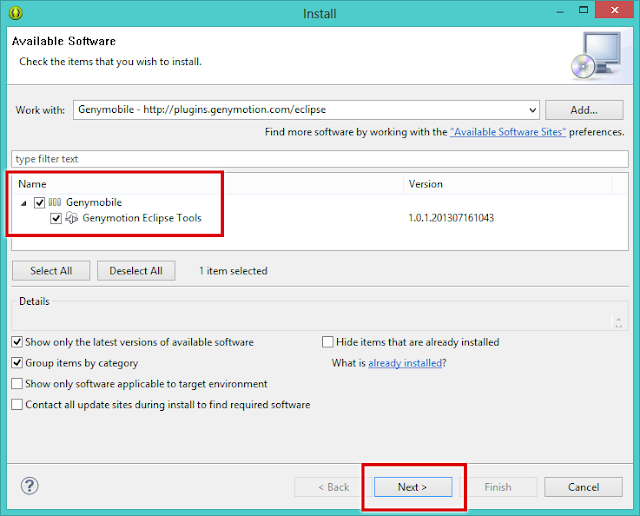Minimize the Install window
Screen dimensions: 640x516
560,11
